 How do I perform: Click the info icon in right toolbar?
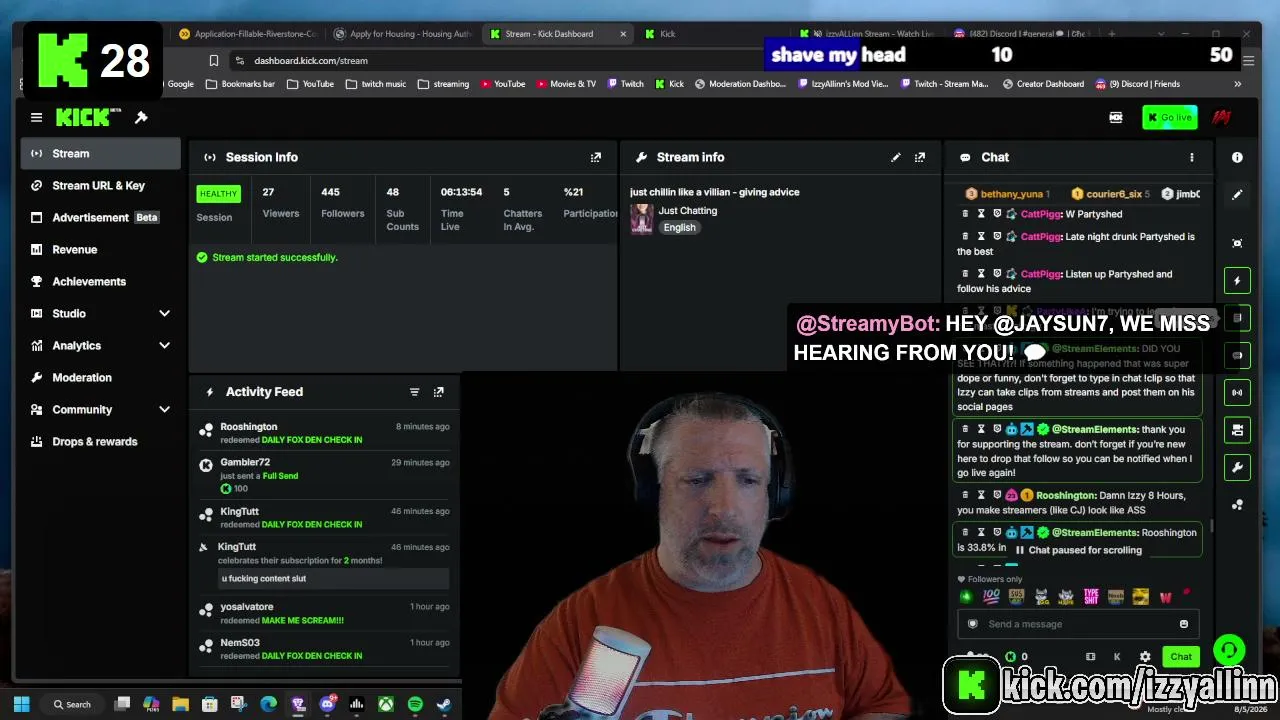[1237, 157]
